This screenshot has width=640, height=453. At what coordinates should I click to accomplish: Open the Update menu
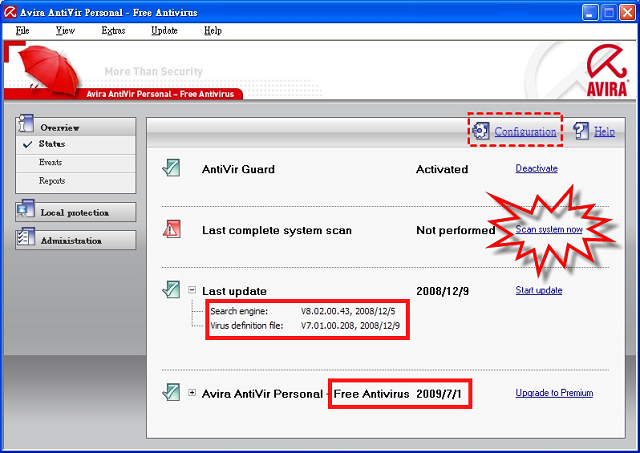tap(164, 31)
